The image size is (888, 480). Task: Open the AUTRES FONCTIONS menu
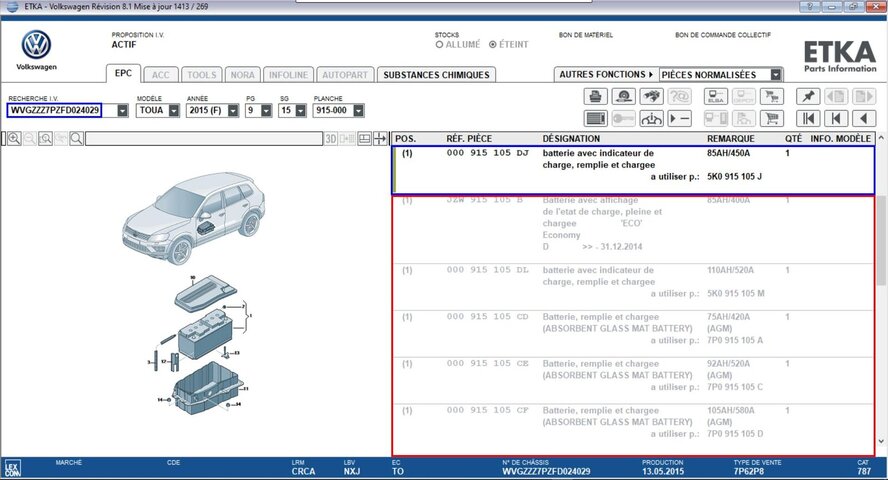(x=606, y=75)
